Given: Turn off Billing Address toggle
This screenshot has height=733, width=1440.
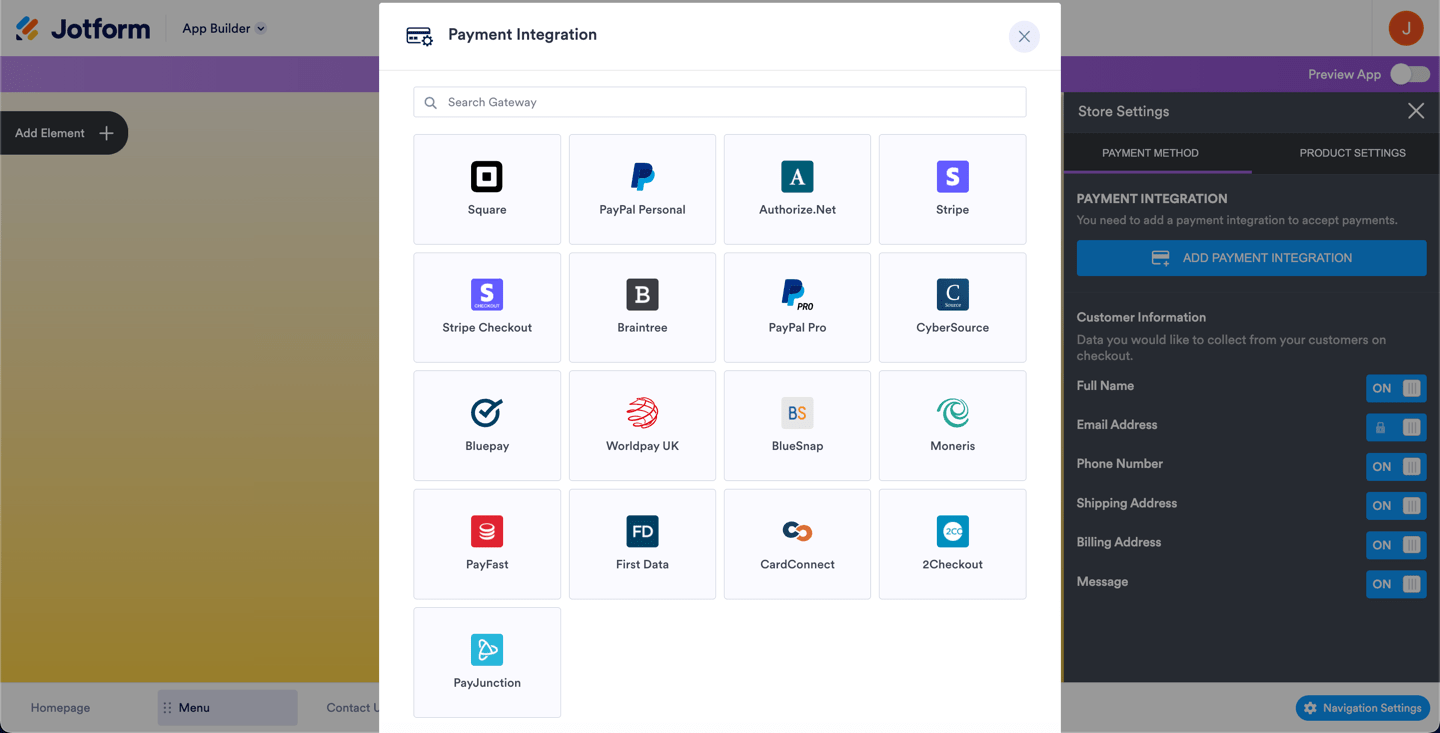Looking at the screenshot, I should pyautogui.click(x=1396, y=545).
